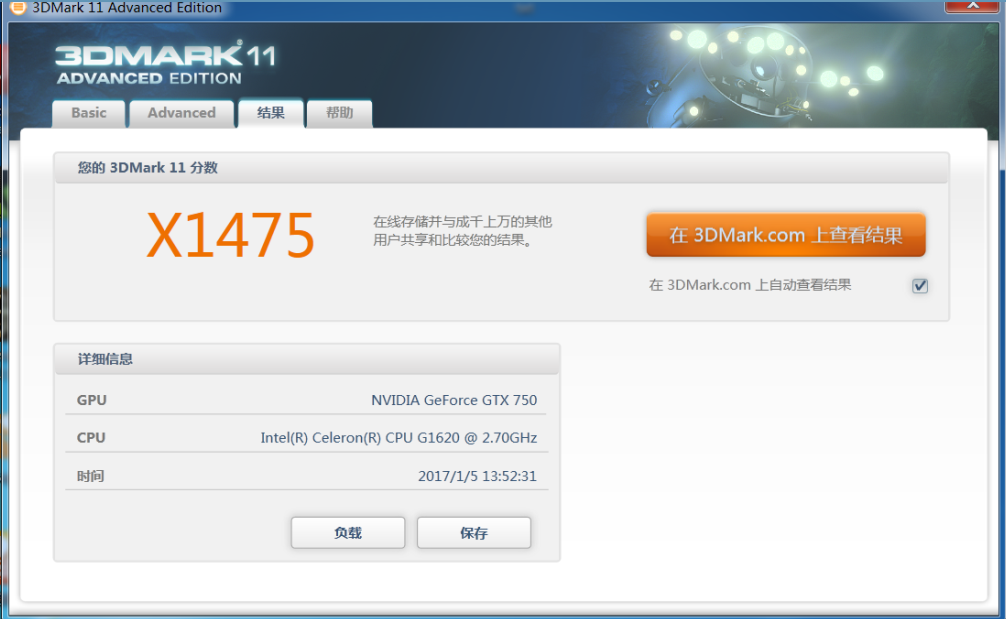The width and height of the screenshot is (1006, 619).
Task: Switch to the Advanced tab
Action: click(x=182, y=114)
